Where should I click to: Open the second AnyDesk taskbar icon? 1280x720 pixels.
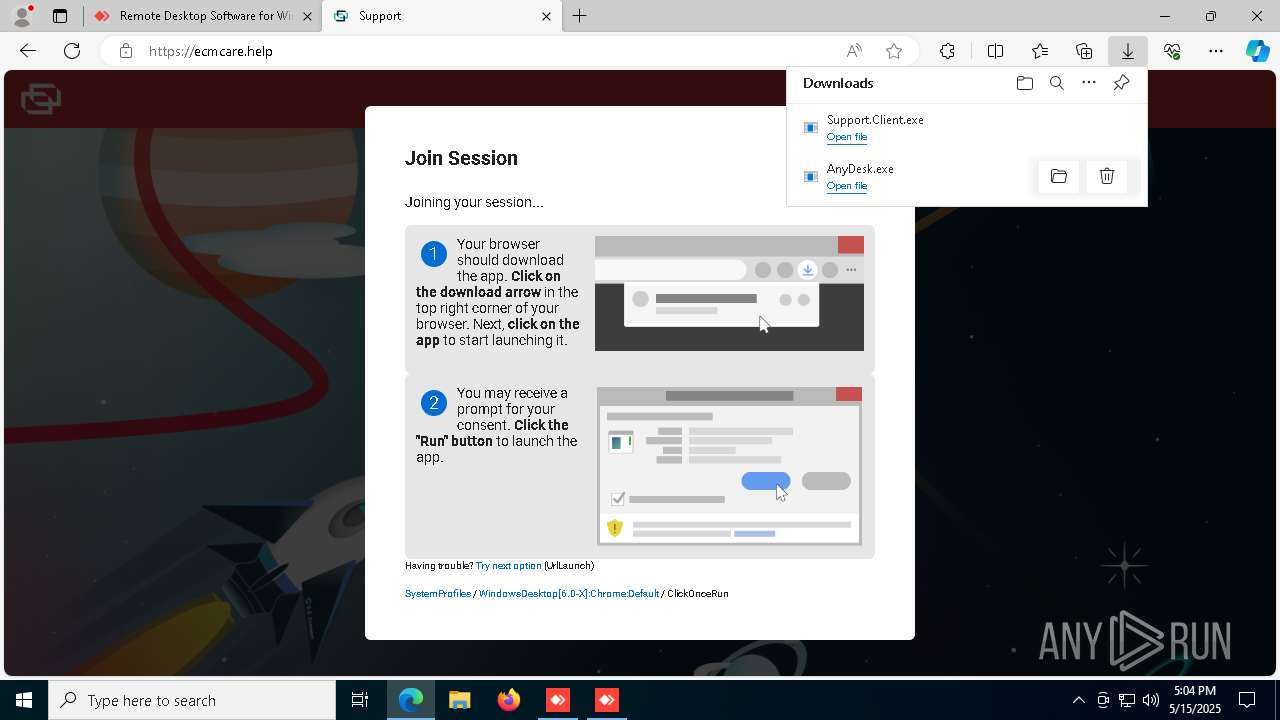[x=607, y=700]
